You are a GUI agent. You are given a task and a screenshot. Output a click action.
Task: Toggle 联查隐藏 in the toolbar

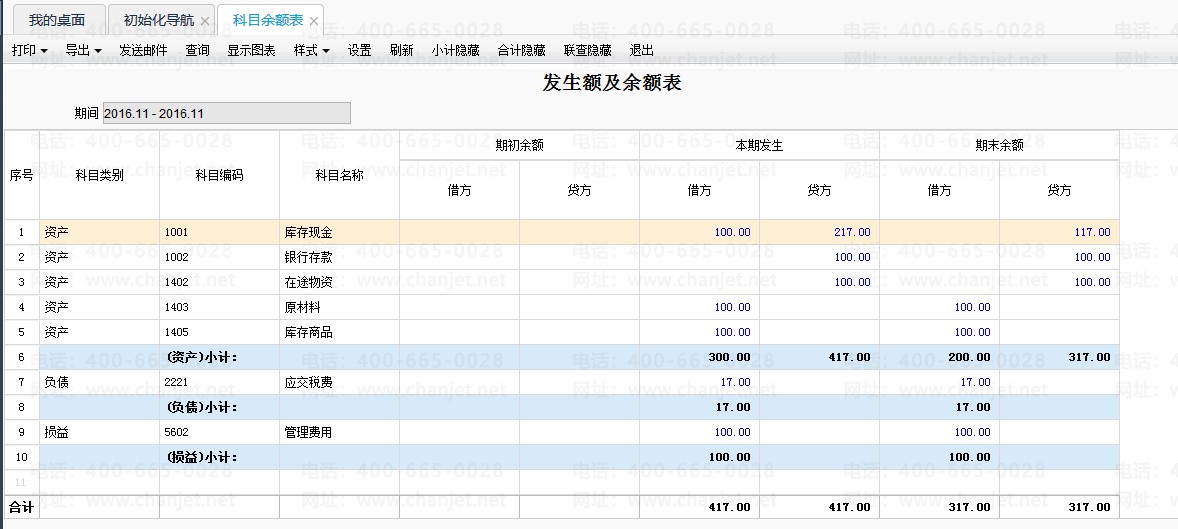[x=587, y=50]
